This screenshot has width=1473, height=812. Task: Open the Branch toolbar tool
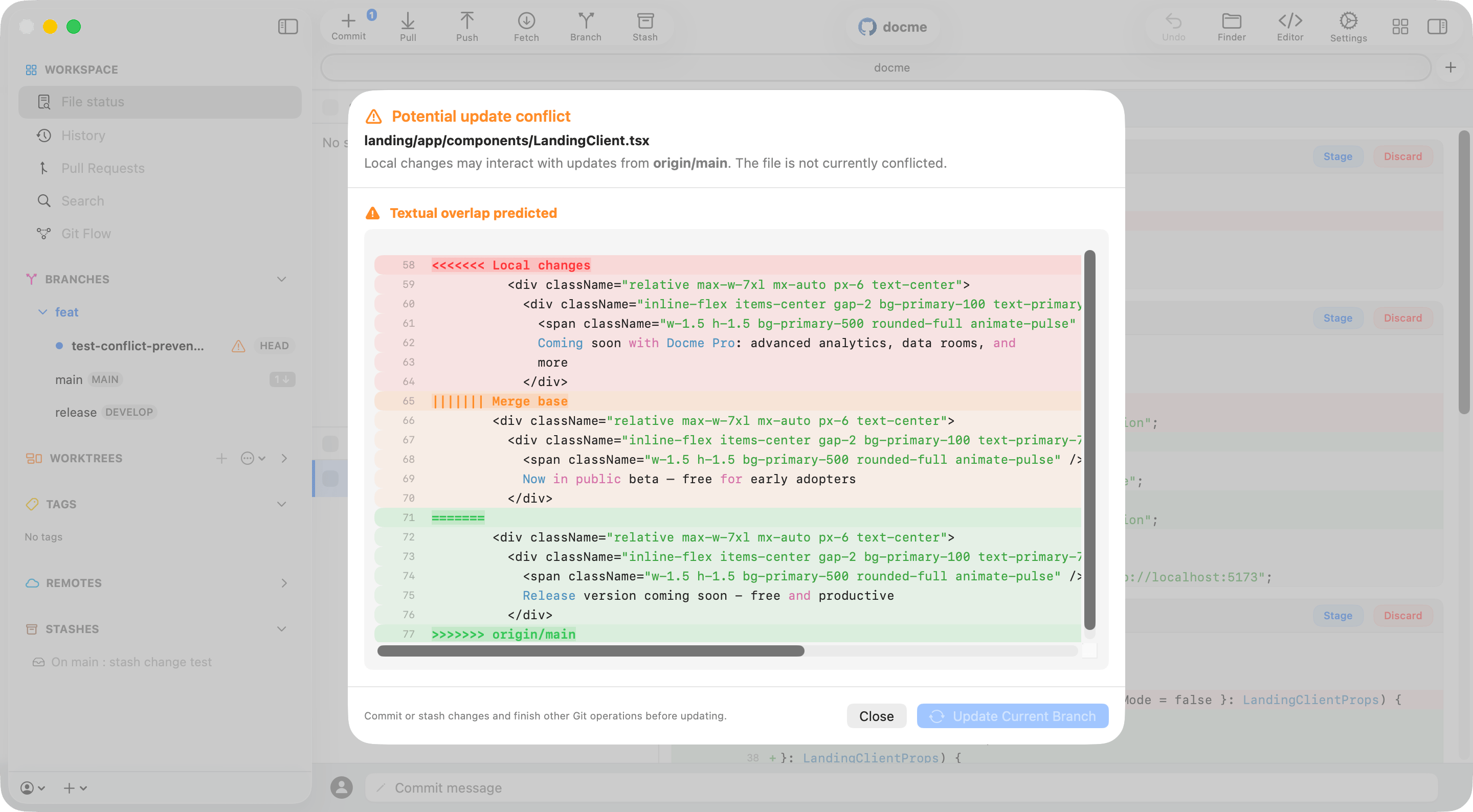tap(586, 27)
